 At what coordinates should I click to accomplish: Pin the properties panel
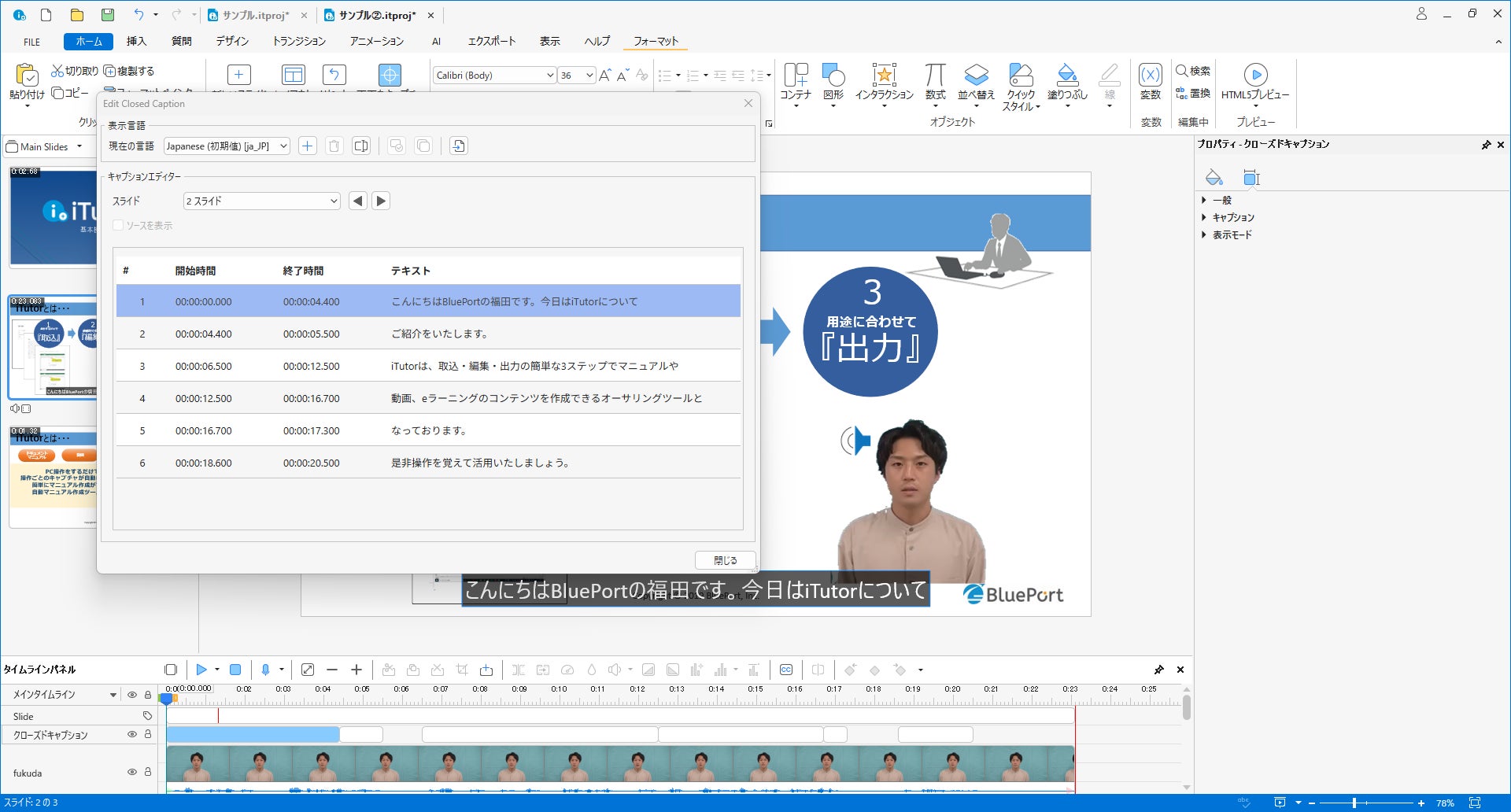pos(1486,145)
